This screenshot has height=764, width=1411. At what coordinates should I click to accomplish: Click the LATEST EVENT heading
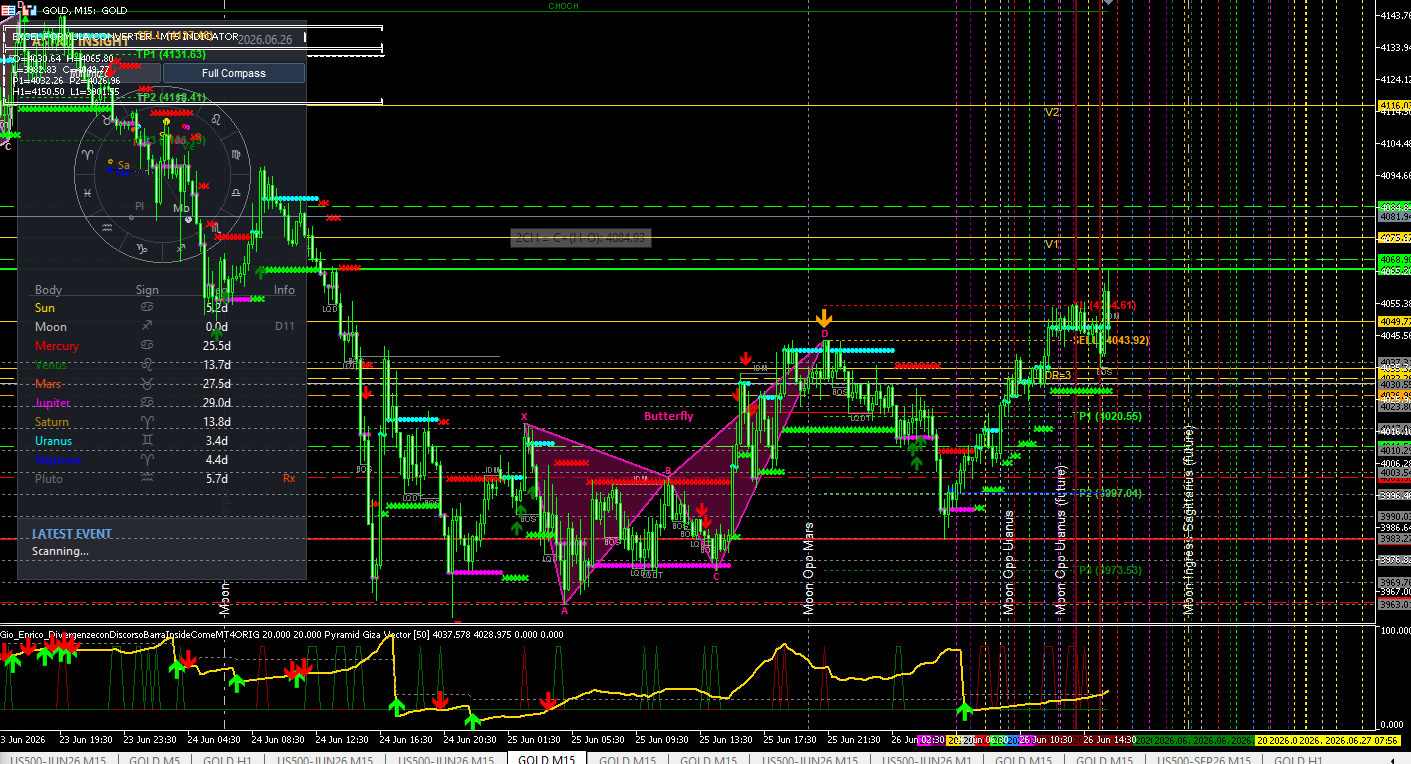click(x=72, y=534)
